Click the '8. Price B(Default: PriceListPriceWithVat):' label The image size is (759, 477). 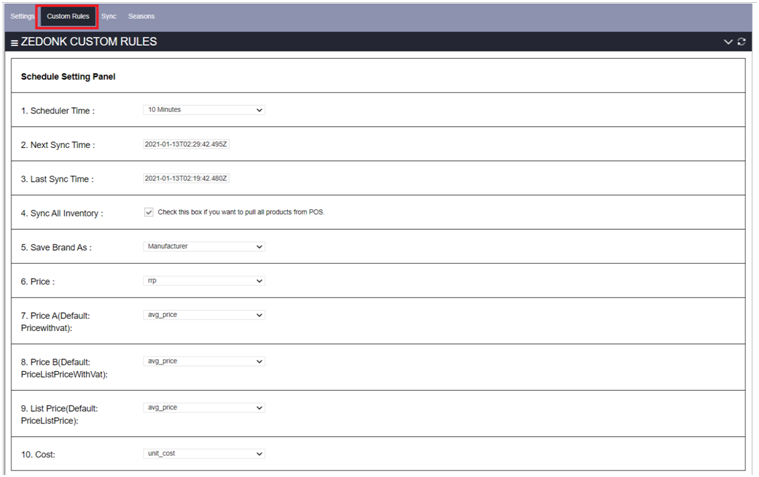click(64, 369)
